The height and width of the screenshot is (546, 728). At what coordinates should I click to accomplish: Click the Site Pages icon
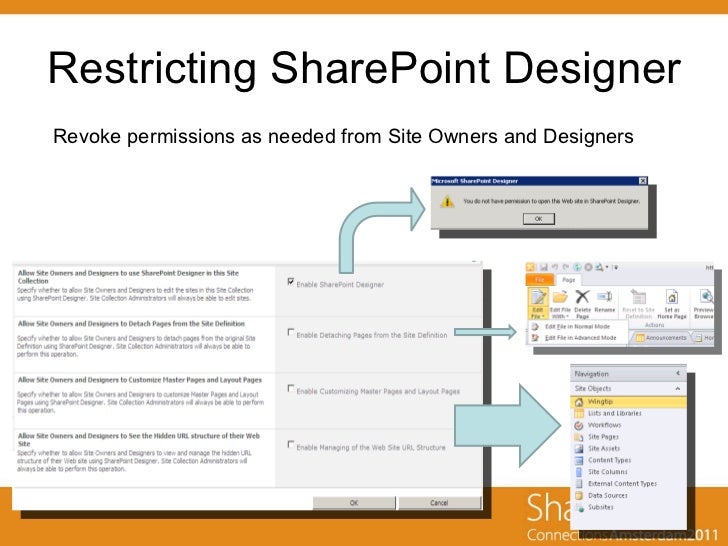click(579, 437)
